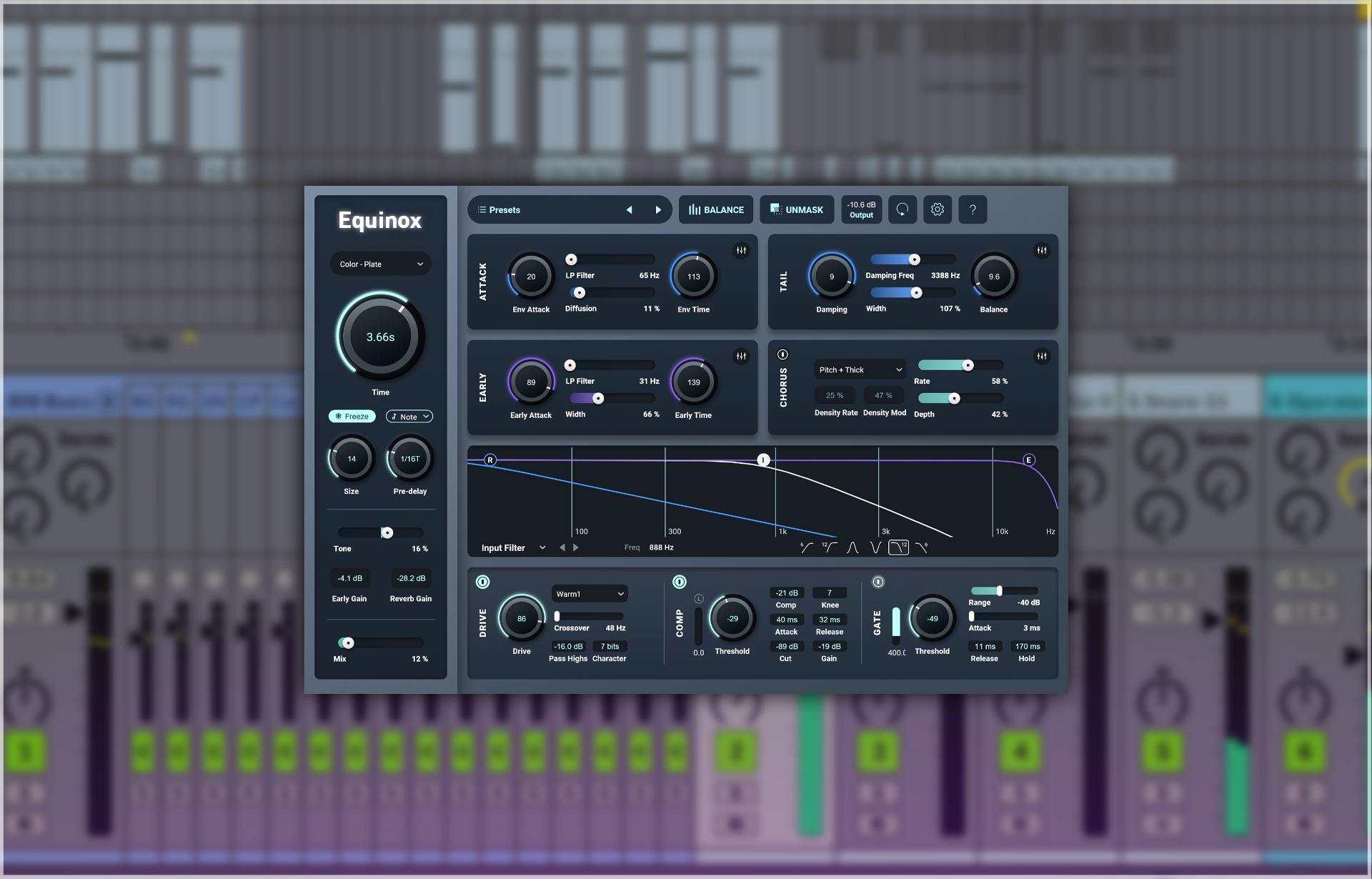This screenshot has height=879, width=1372.
Task: Click the Reverb Gain -28.2 dB value
Action: (x=411, y=578)
